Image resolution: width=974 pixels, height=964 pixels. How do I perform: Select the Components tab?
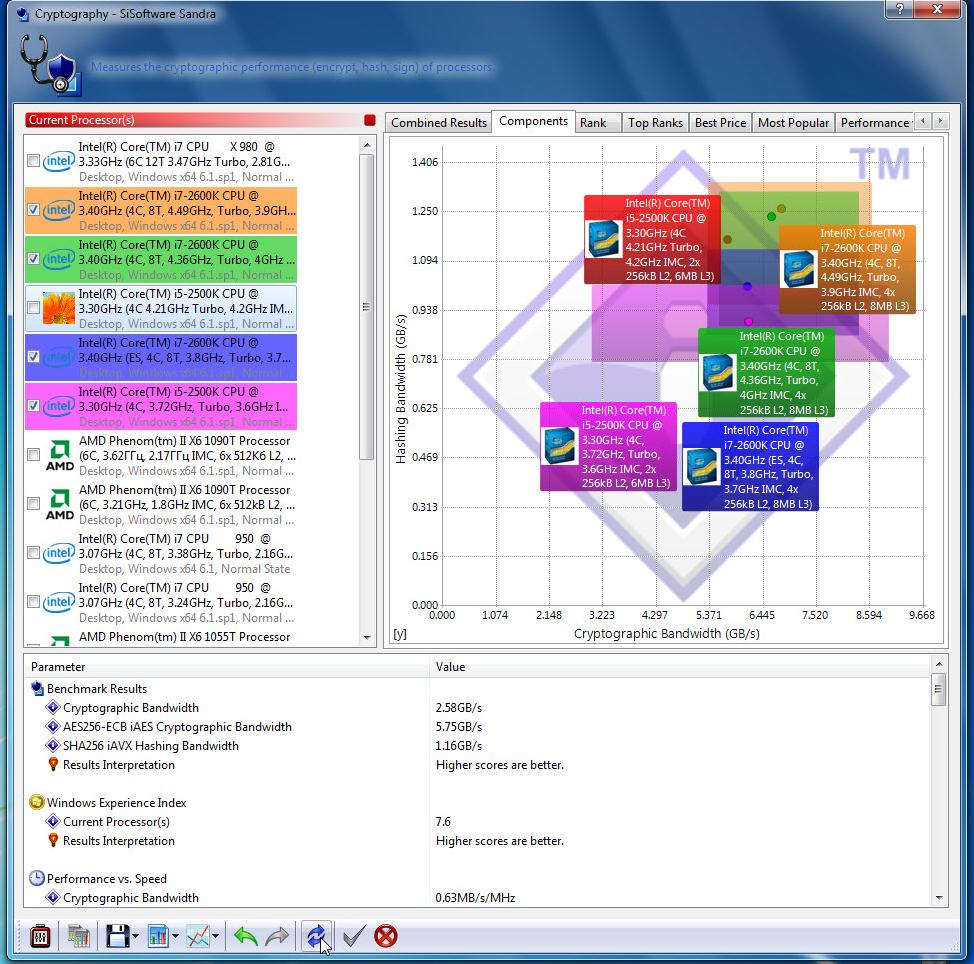(x=533, y=121)
